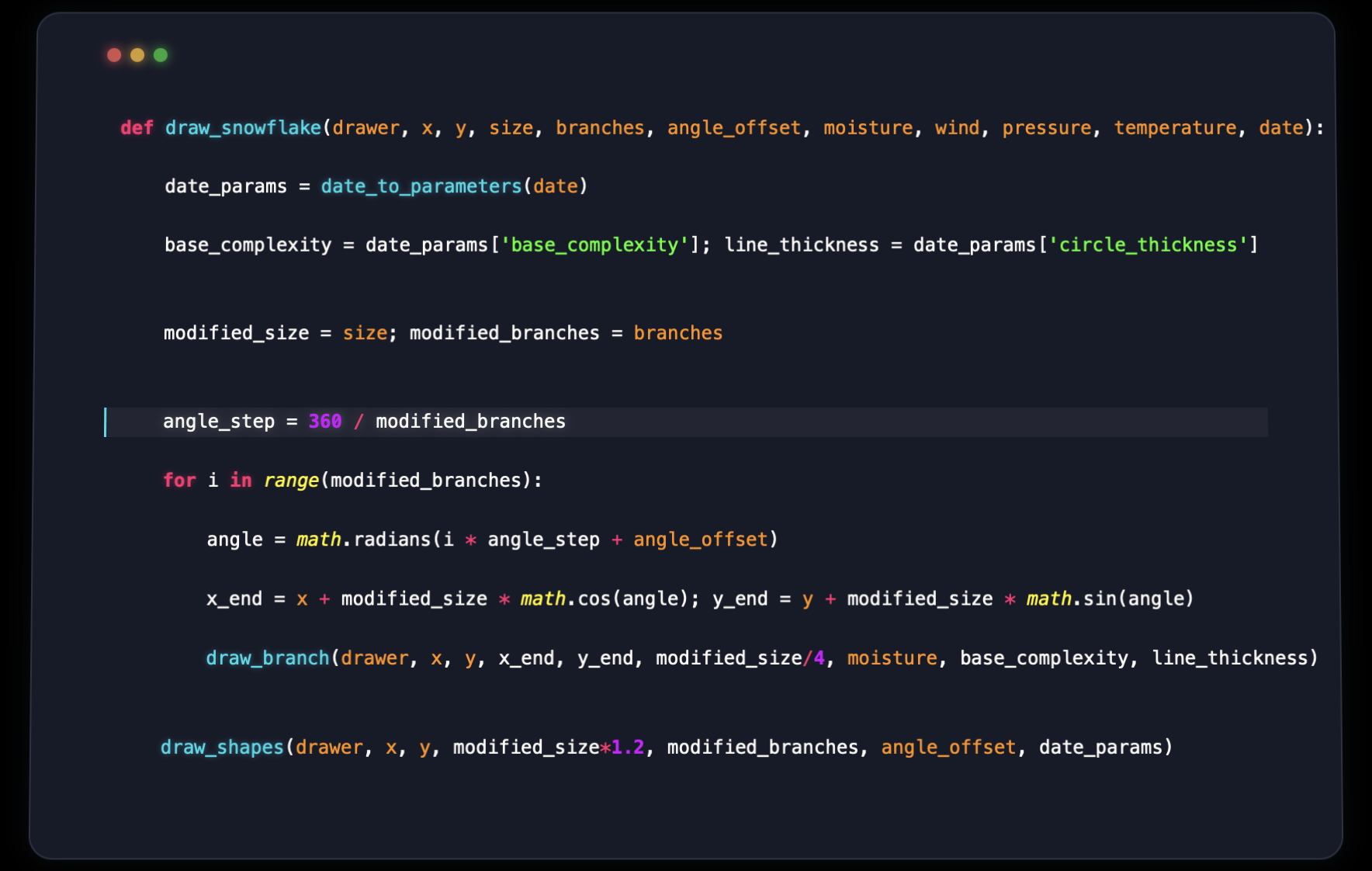The width and height of the screenshot is (1372, 871).
Task: Click the 1.2 multiplier in draw_shapes
Action: pyautogui.click(x=628, y=748)
